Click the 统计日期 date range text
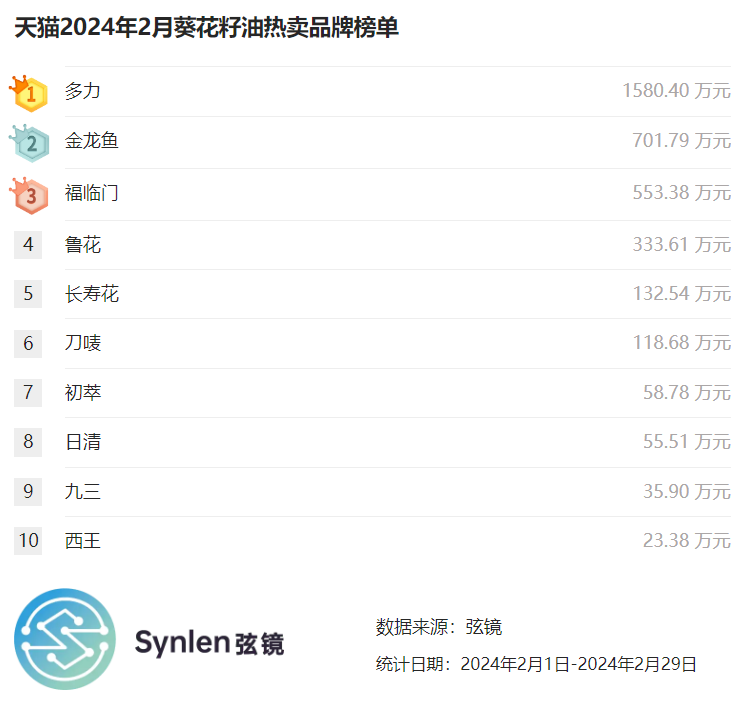The width and height of the screenshot is (747, 703). coord(536,664)
